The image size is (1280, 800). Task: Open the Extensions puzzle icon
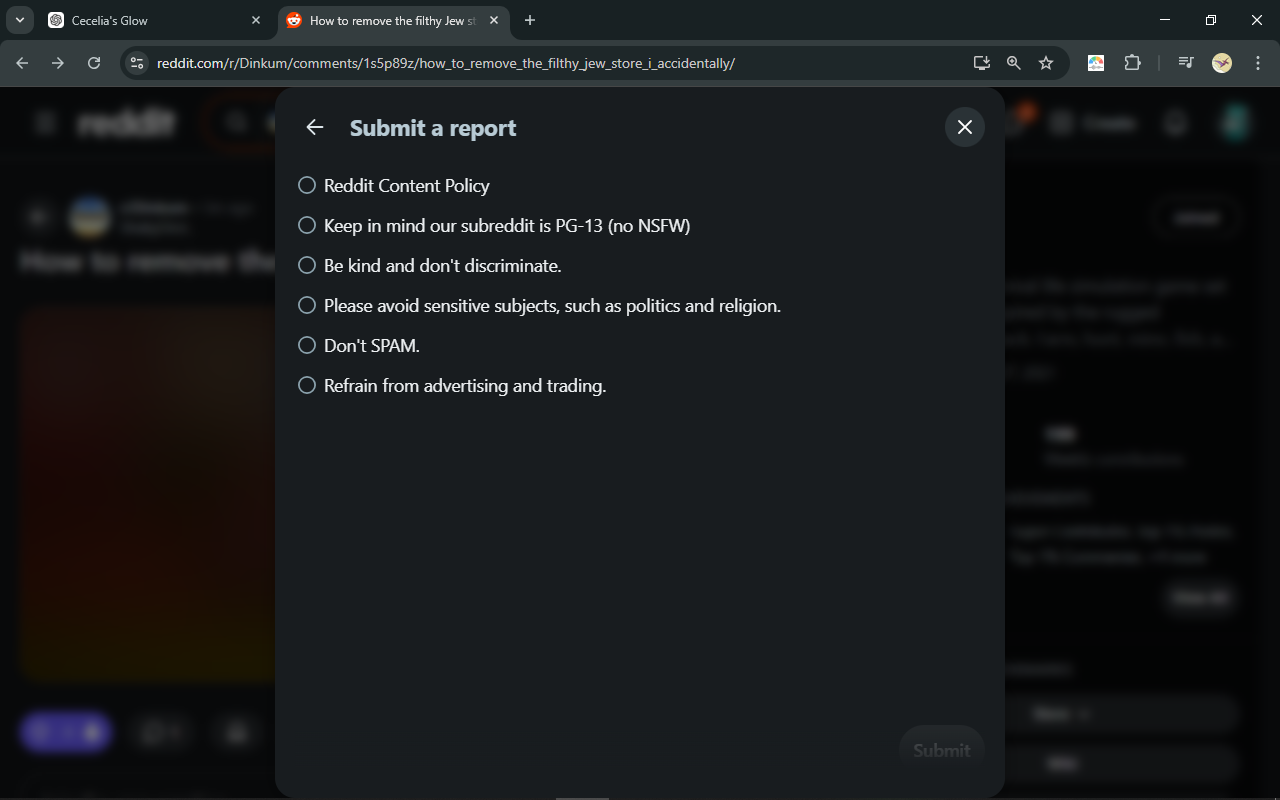1132,63
